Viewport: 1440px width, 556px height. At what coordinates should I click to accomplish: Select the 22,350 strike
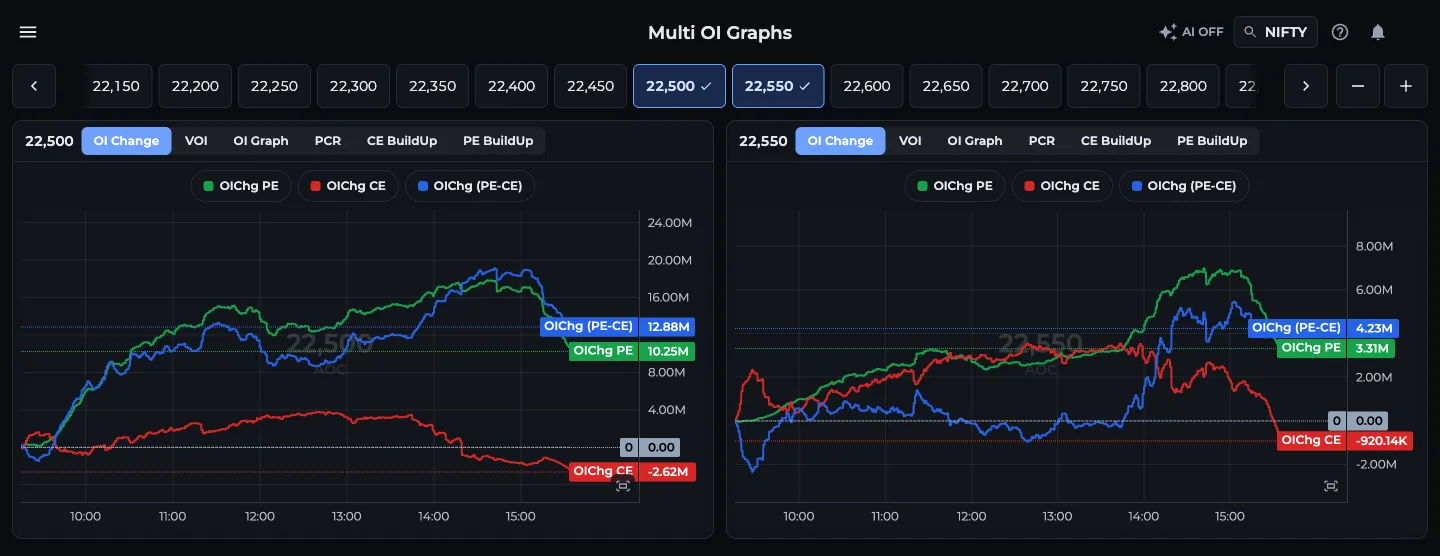tap(432, 86)
